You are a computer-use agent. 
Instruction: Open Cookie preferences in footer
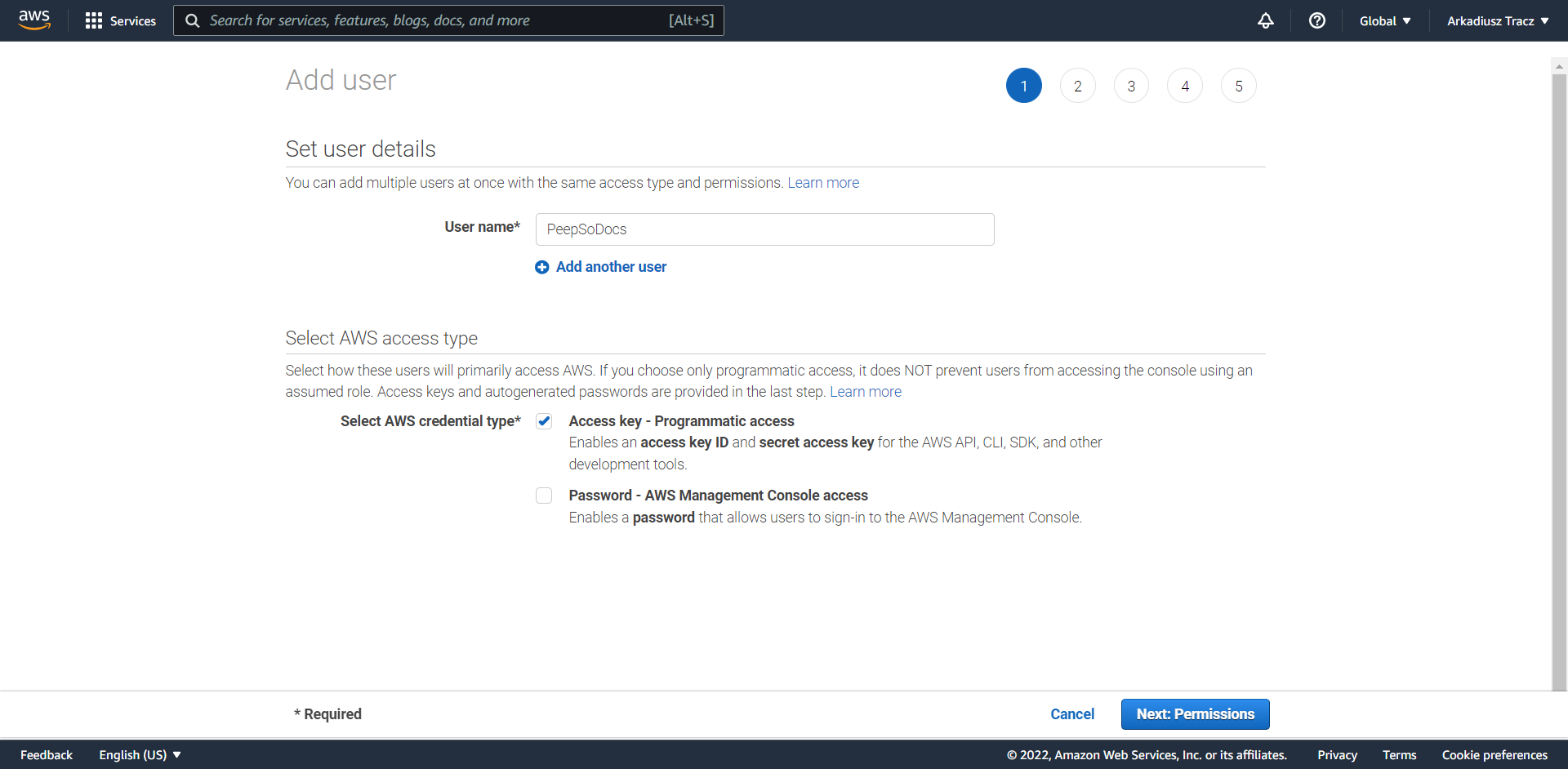click(1494, 755)
